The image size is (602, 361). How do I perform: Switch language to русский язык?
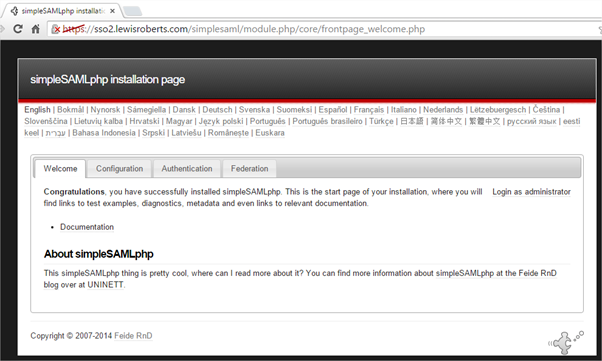[531, 121]
